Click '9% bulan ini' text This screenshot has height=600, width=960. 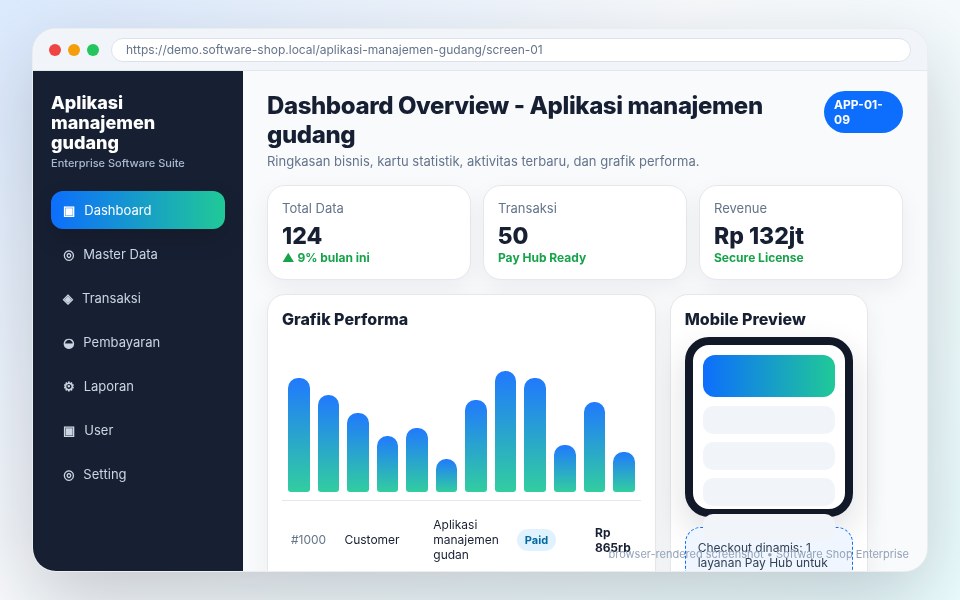[x=334, y=258]
